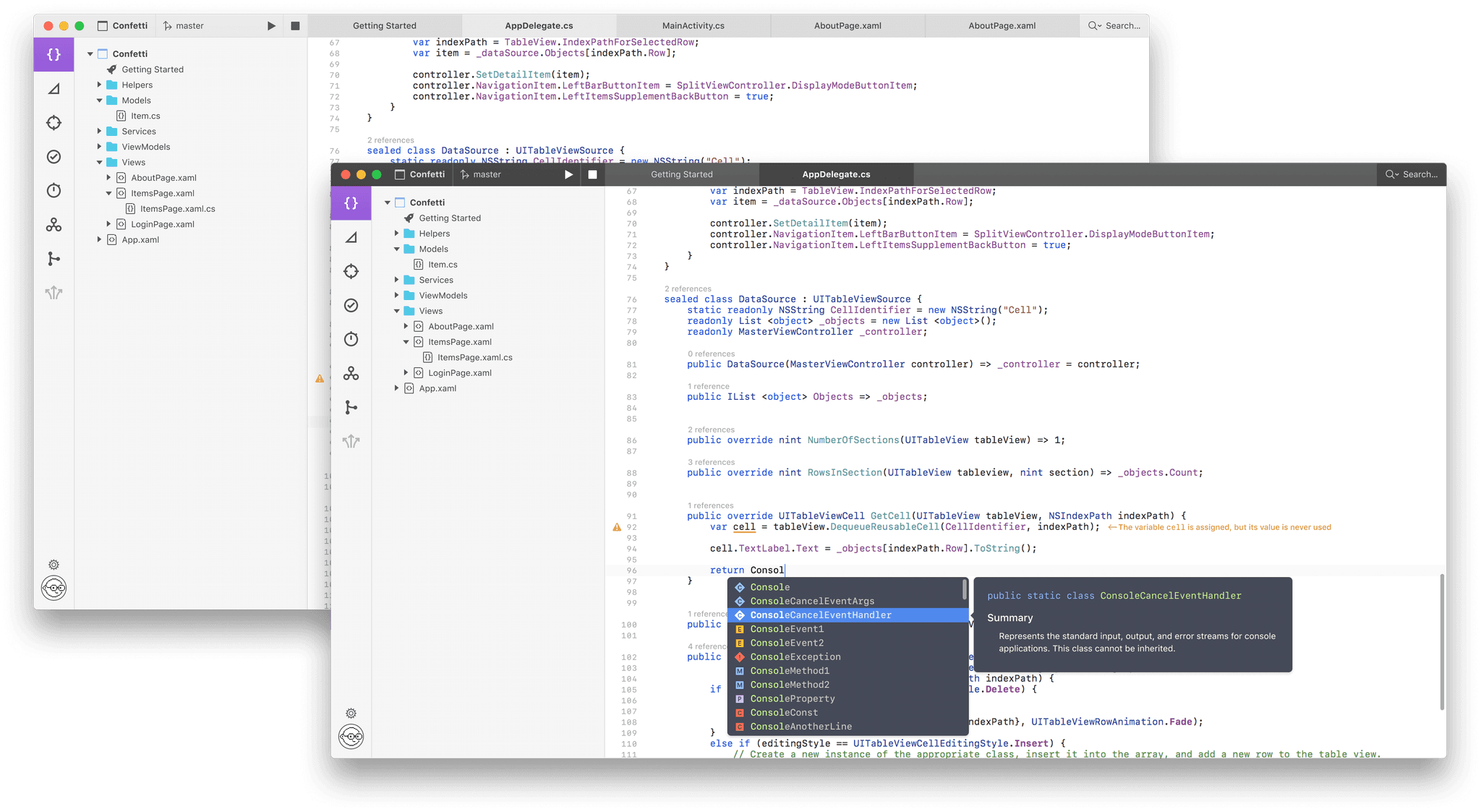Open the triangle ruler icon in back window sidebar
This screenshot has width=1481, height=812.
click(x=54, y=89)
